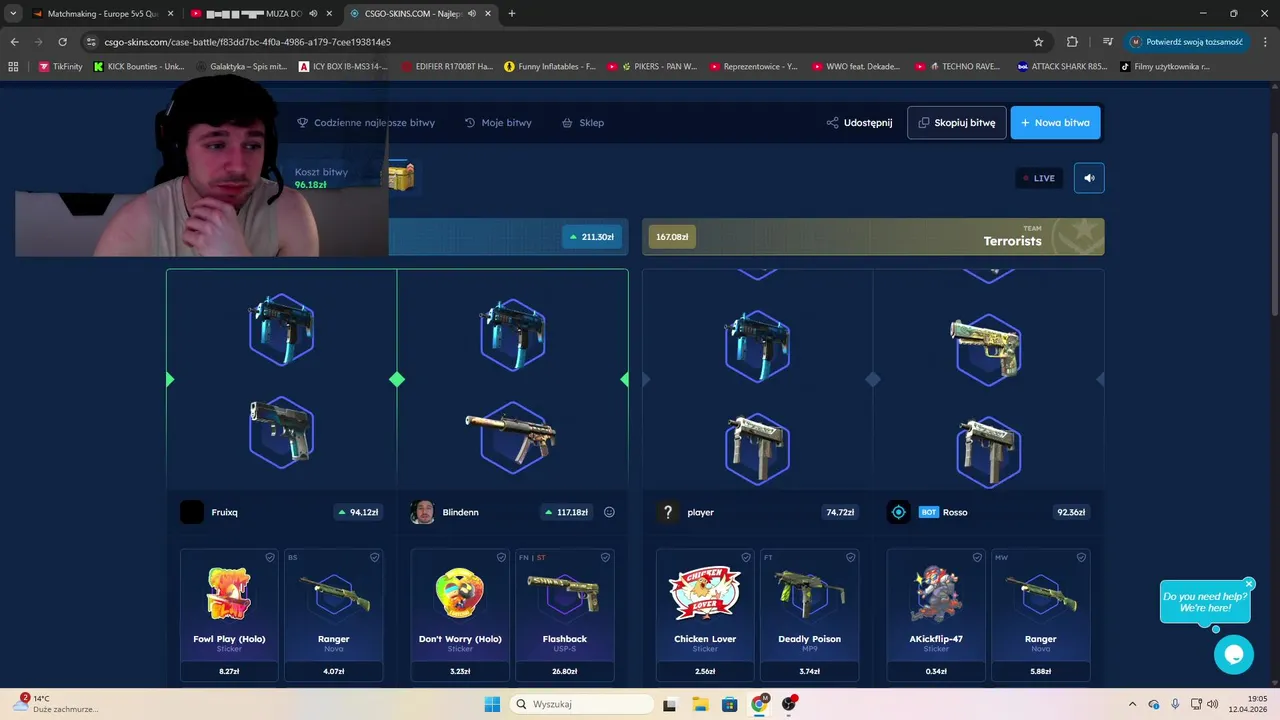Switch to the MUZA DO browser tab
The image size is (1280, 720).
[262, 14]
